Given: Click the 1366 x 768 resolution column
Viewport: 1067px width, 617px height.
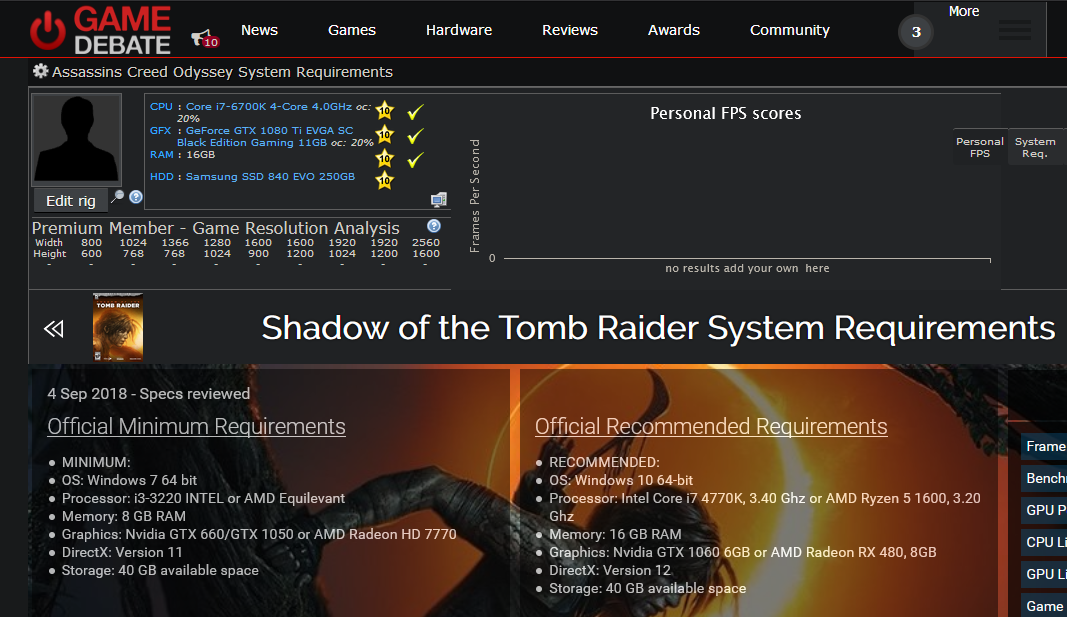Looking at the screenshot, I should pos(175,248).
